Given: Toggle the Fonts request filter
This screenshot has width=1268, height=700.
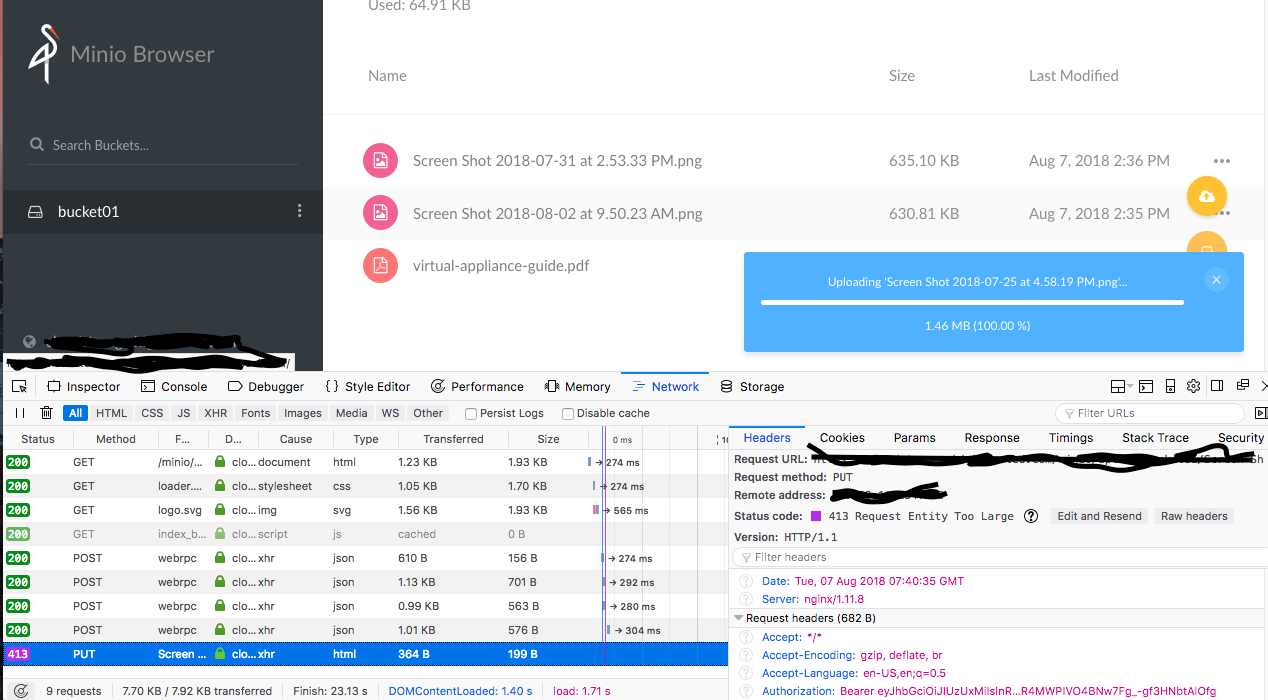Looking at the screenshot, I should 256,413.
